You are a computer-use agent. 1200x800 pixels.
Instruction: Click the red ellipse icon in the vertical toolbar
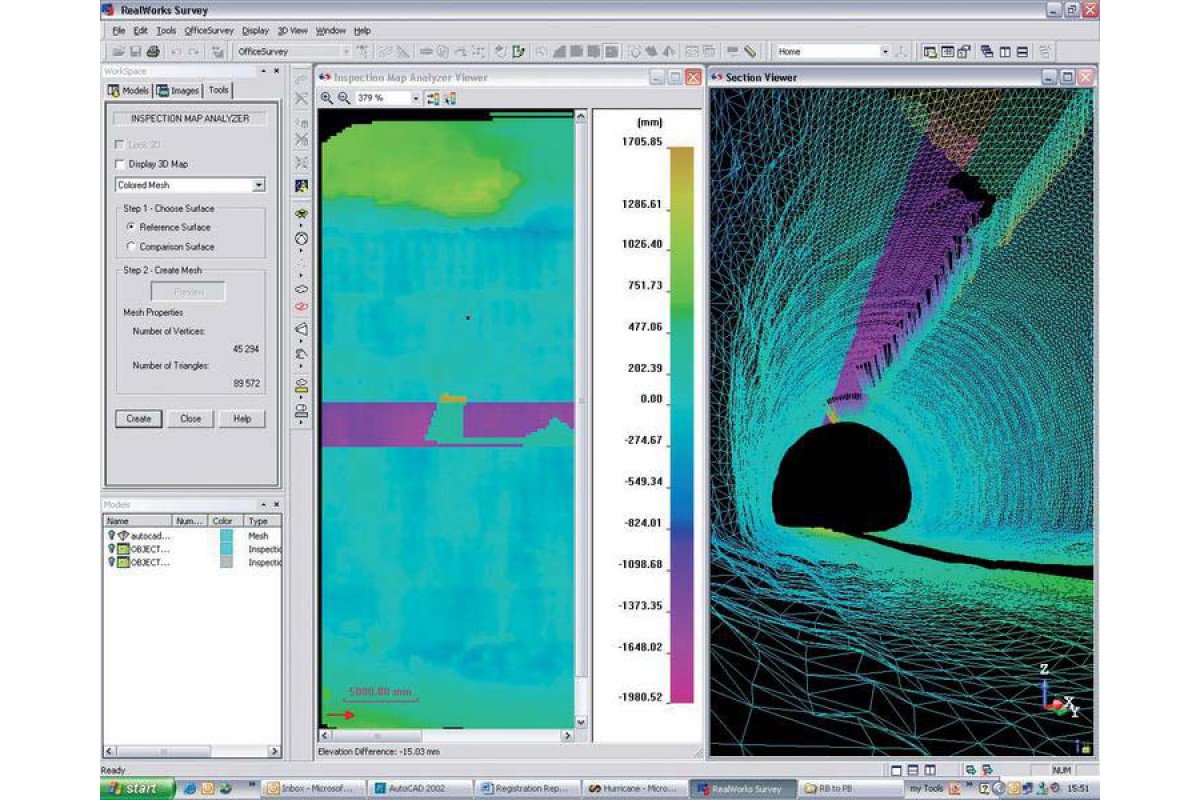pos(301,306)
